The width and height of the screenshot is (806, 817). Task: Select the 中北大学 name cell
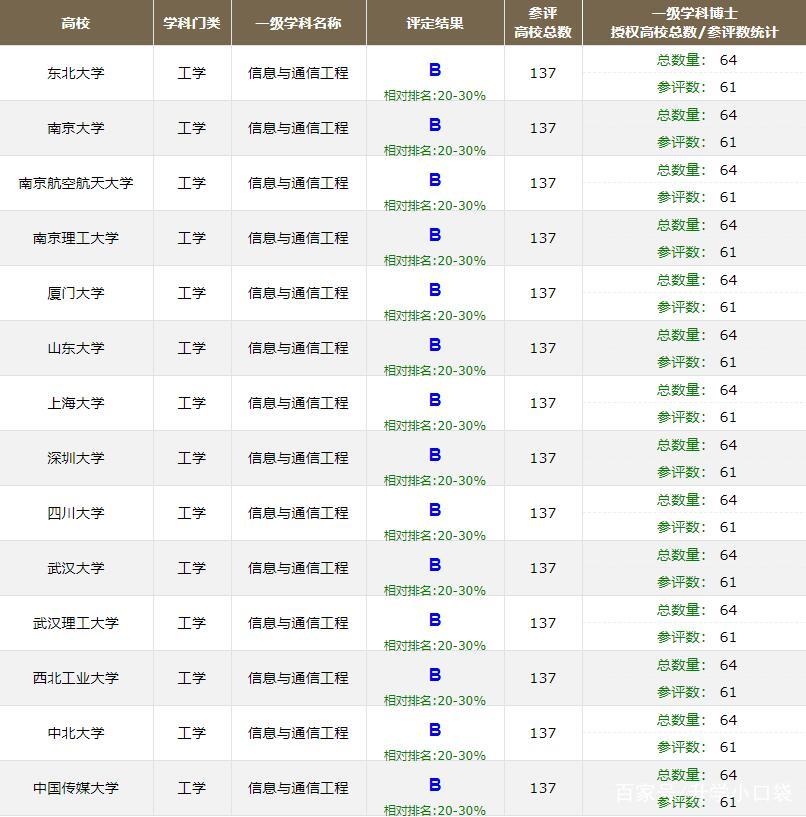click(76, 733)
